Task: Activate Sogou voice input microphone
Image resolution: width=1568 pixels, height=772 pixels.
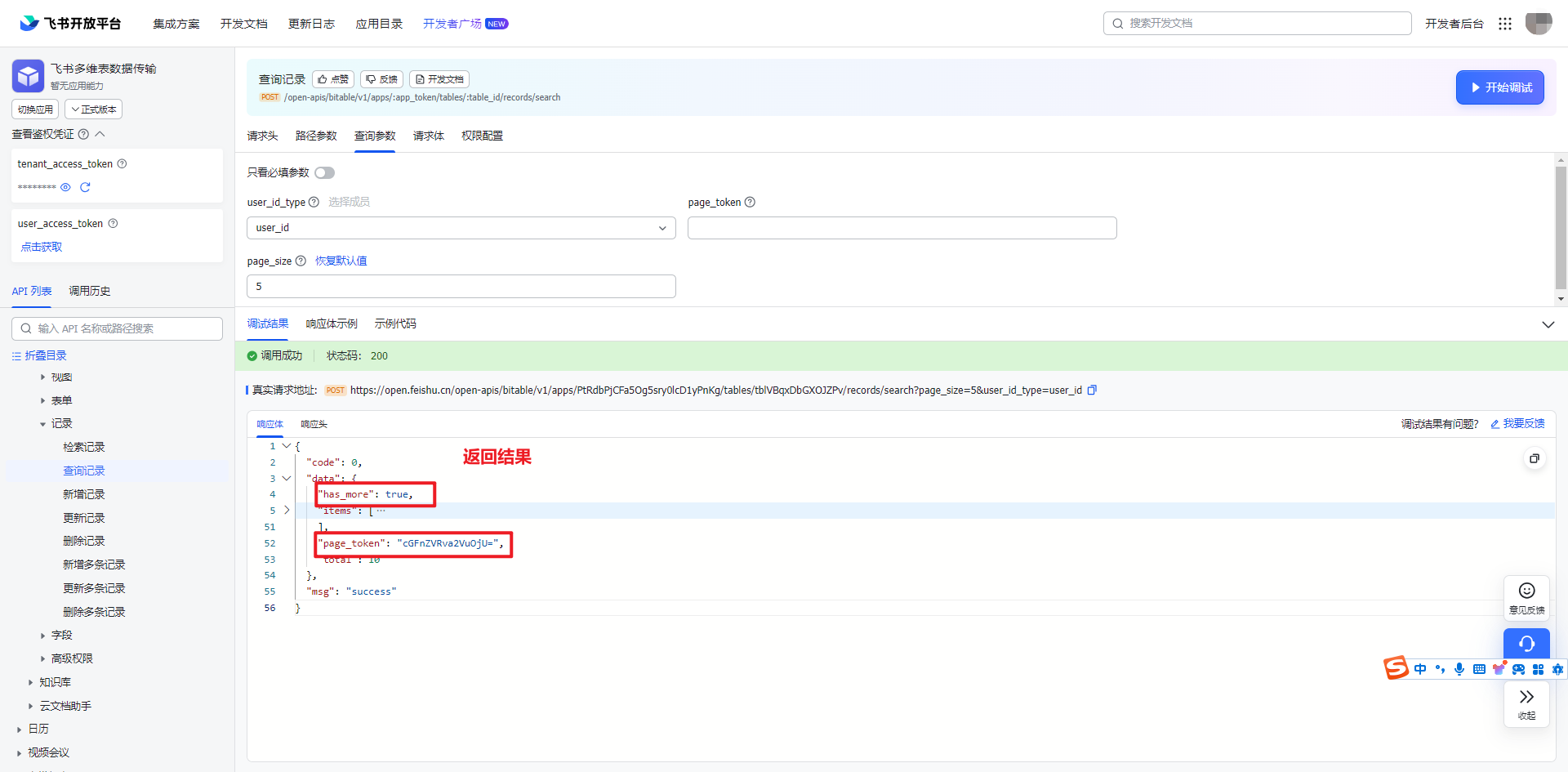Action: pyautogui.click(x=1459, y=669)
